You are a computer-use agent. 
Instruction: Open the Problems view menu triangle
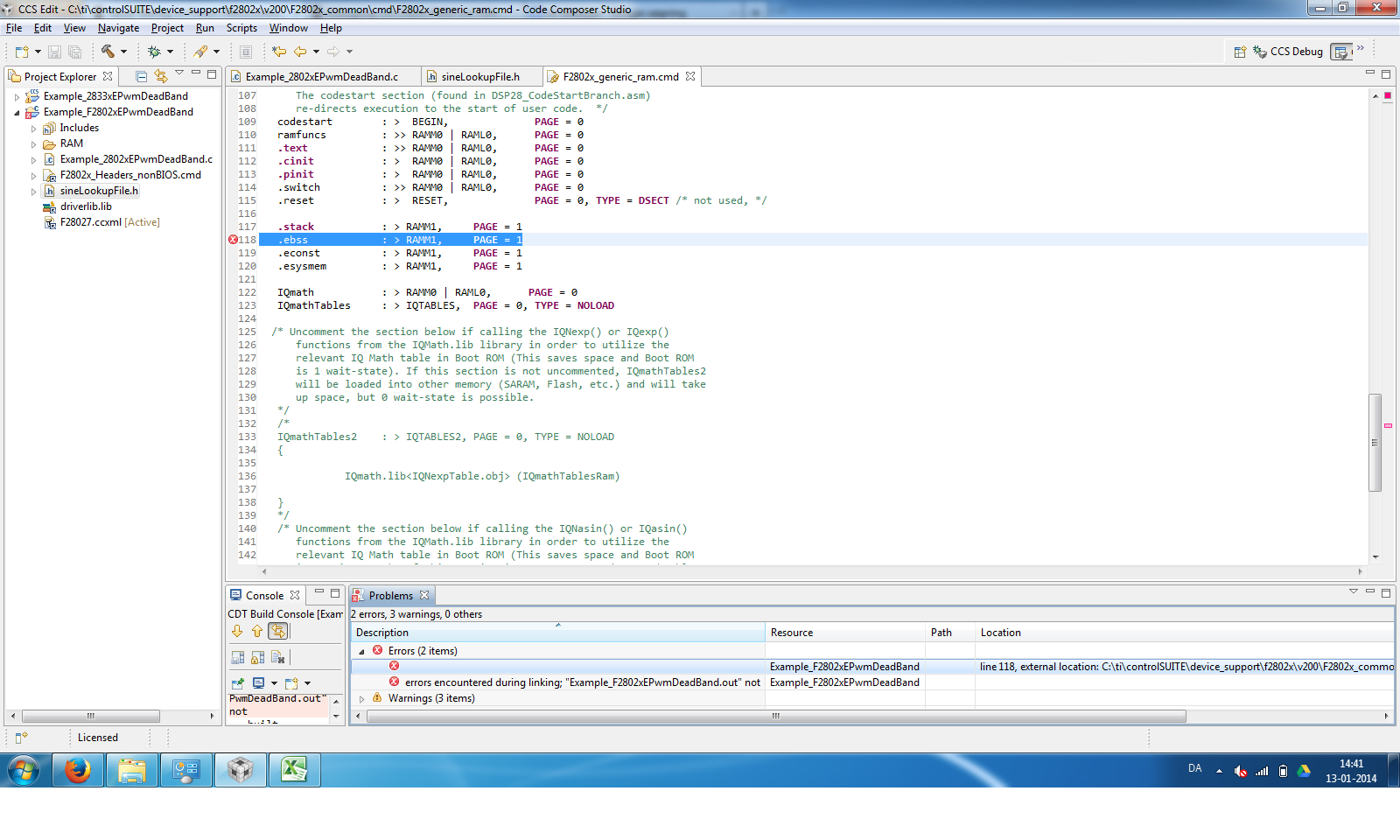point(1354,592)
